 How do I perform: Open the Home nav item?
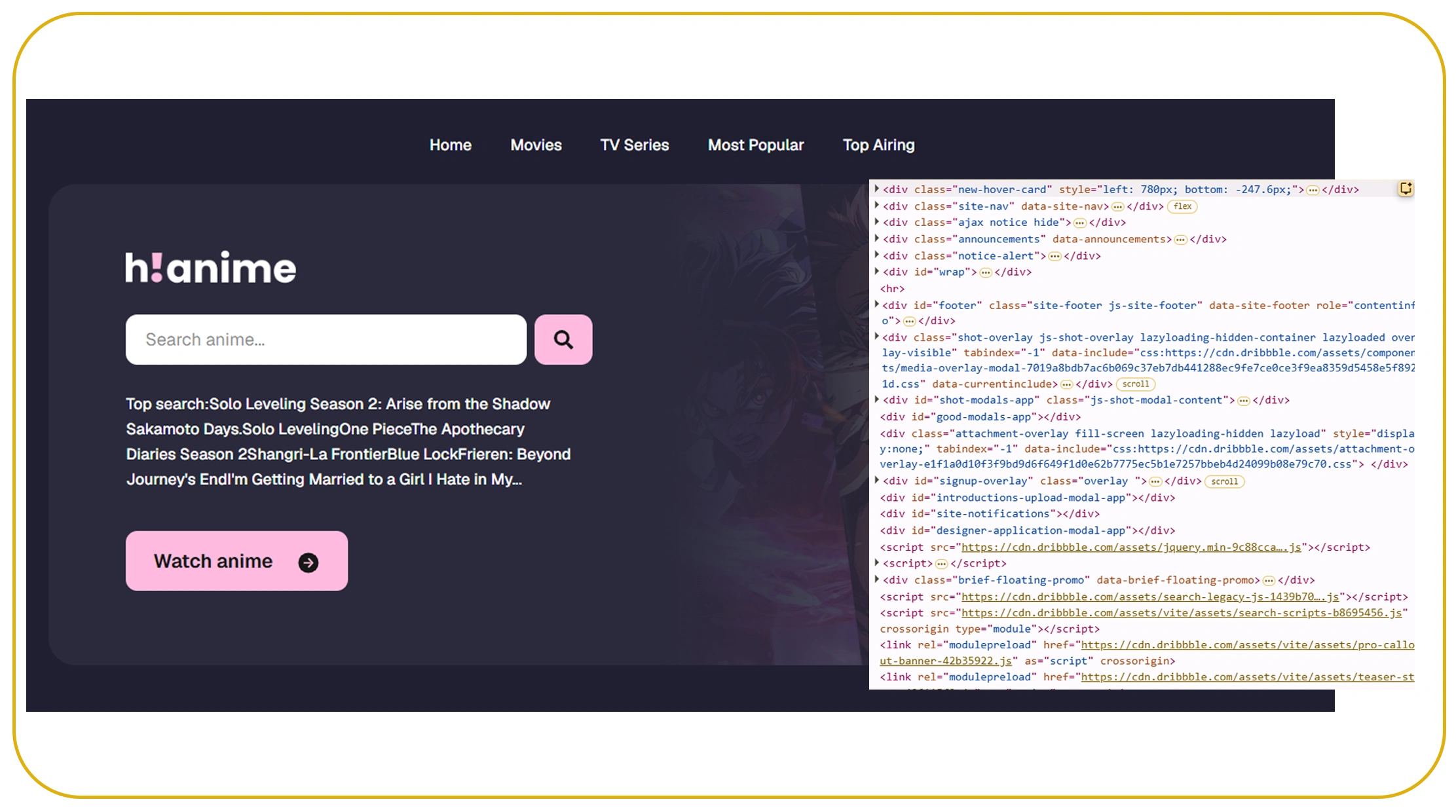pos(451,145)
